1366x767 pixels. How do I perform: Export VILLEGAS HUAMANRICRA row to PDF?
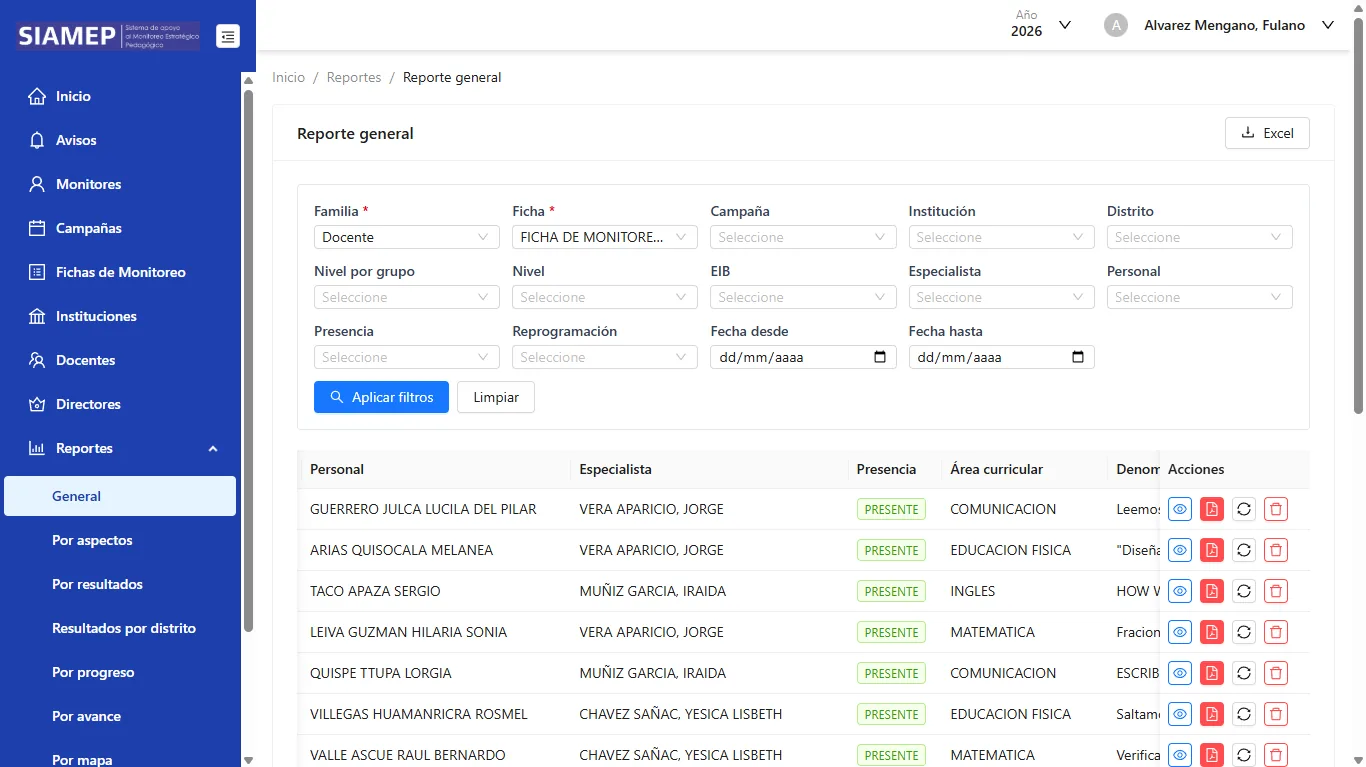click(x=1212, y=714)
